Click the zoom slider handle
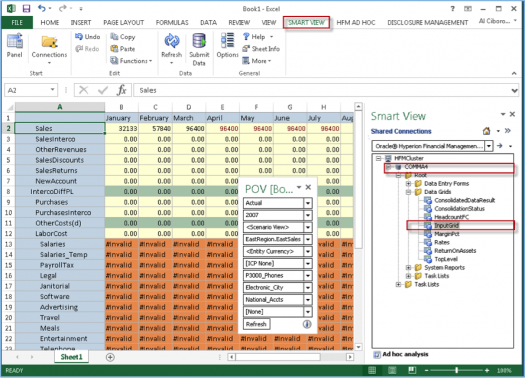The height and width of the screenshot is (378, 525). click(456, 370)
